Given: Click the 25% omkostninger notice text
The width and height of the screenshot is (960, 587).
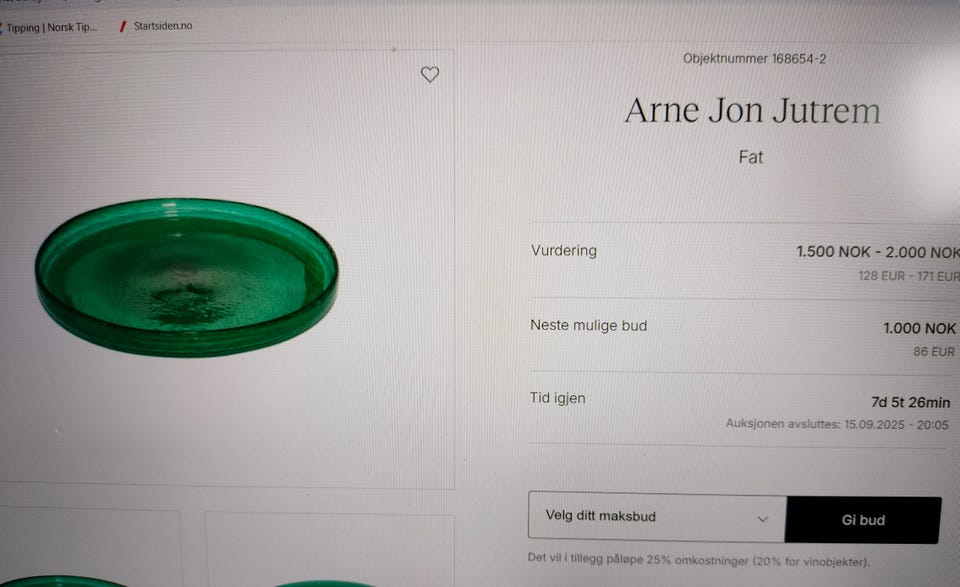Looking at the screenshot, I should coord(699,559).
